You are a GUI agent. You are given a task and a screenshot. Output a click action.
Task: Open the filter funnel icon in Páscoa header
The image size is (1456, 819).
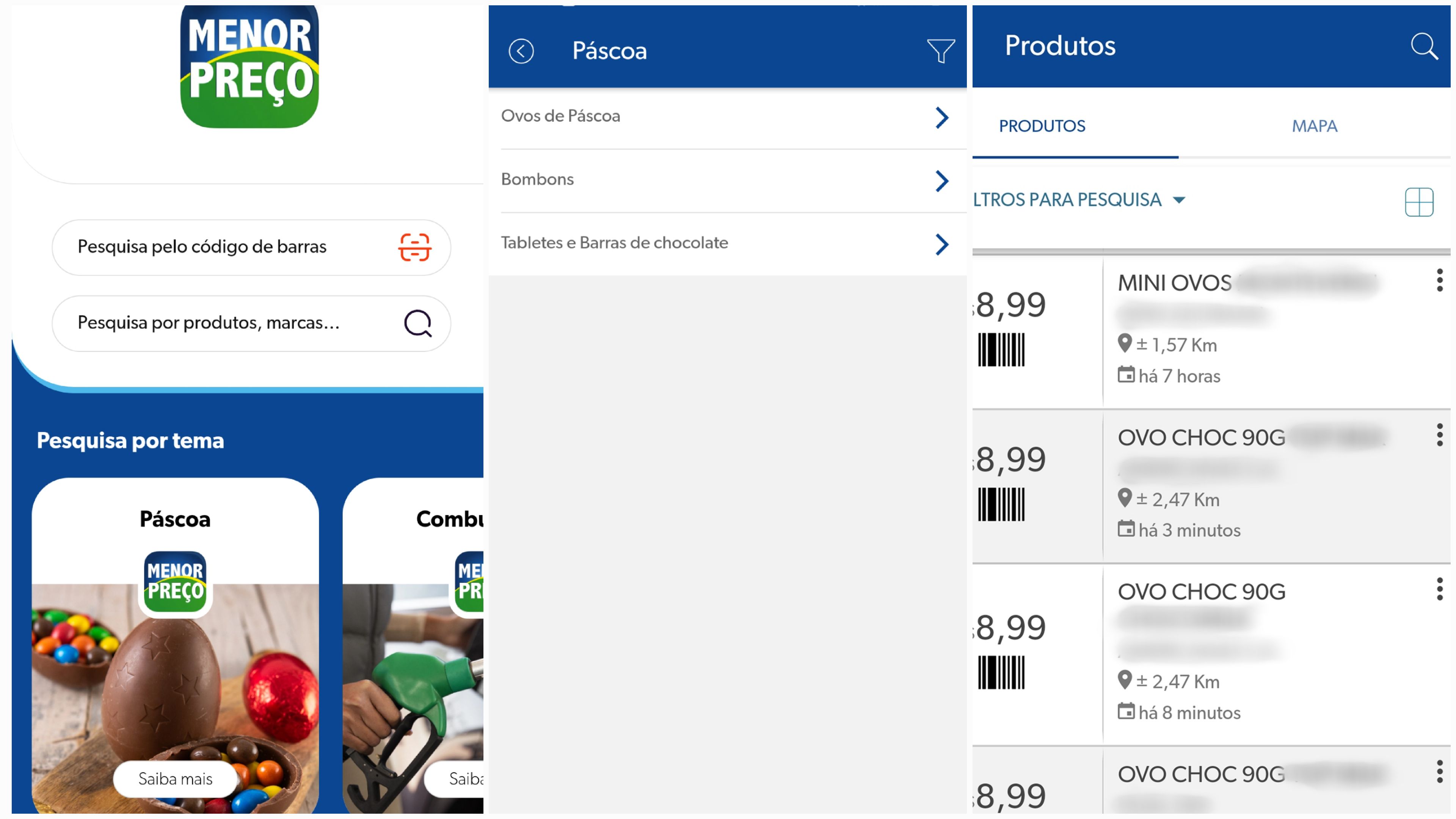click(x=941, y=51)
